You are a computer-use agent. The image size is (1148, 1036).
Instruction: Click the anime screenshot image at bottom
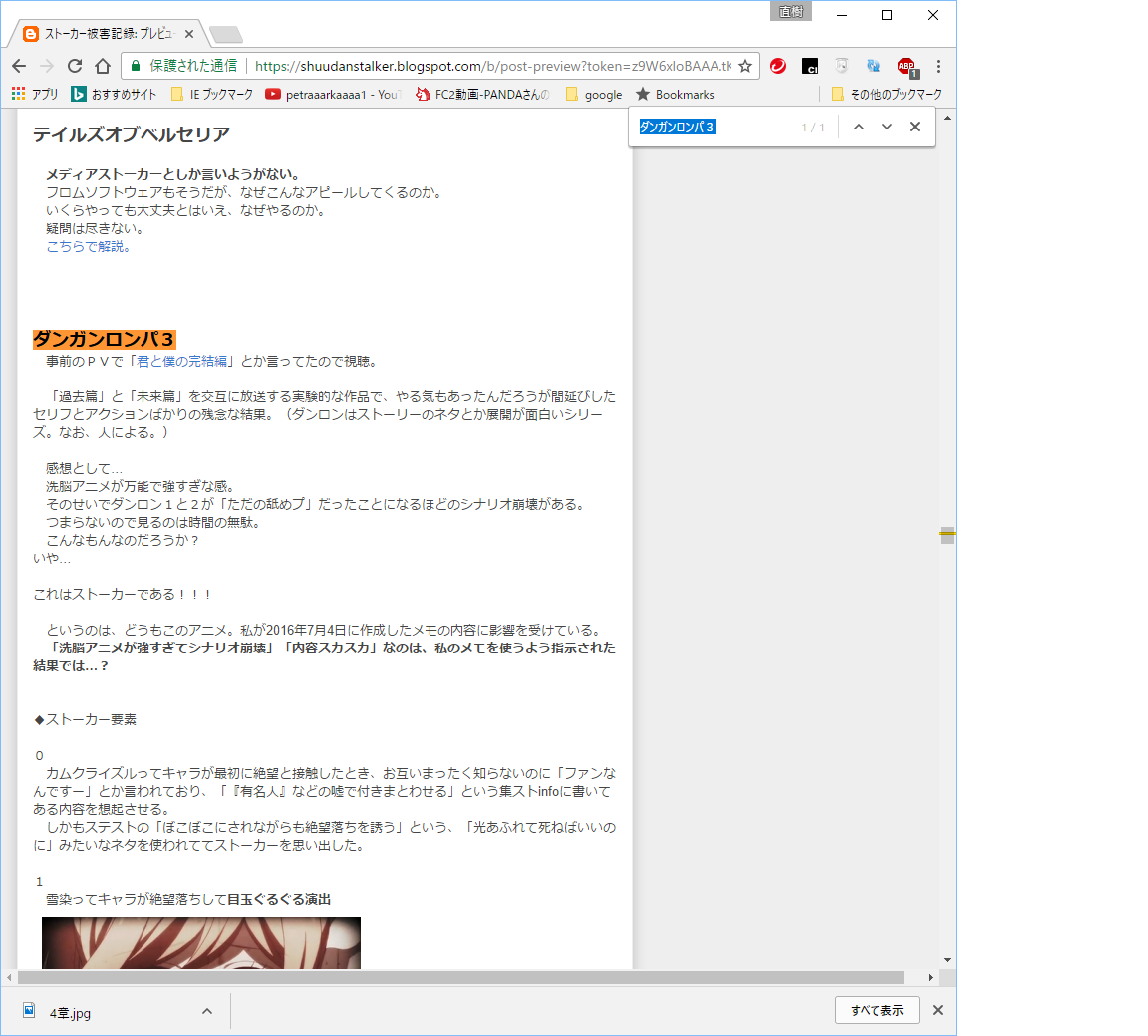pos(201,943)
